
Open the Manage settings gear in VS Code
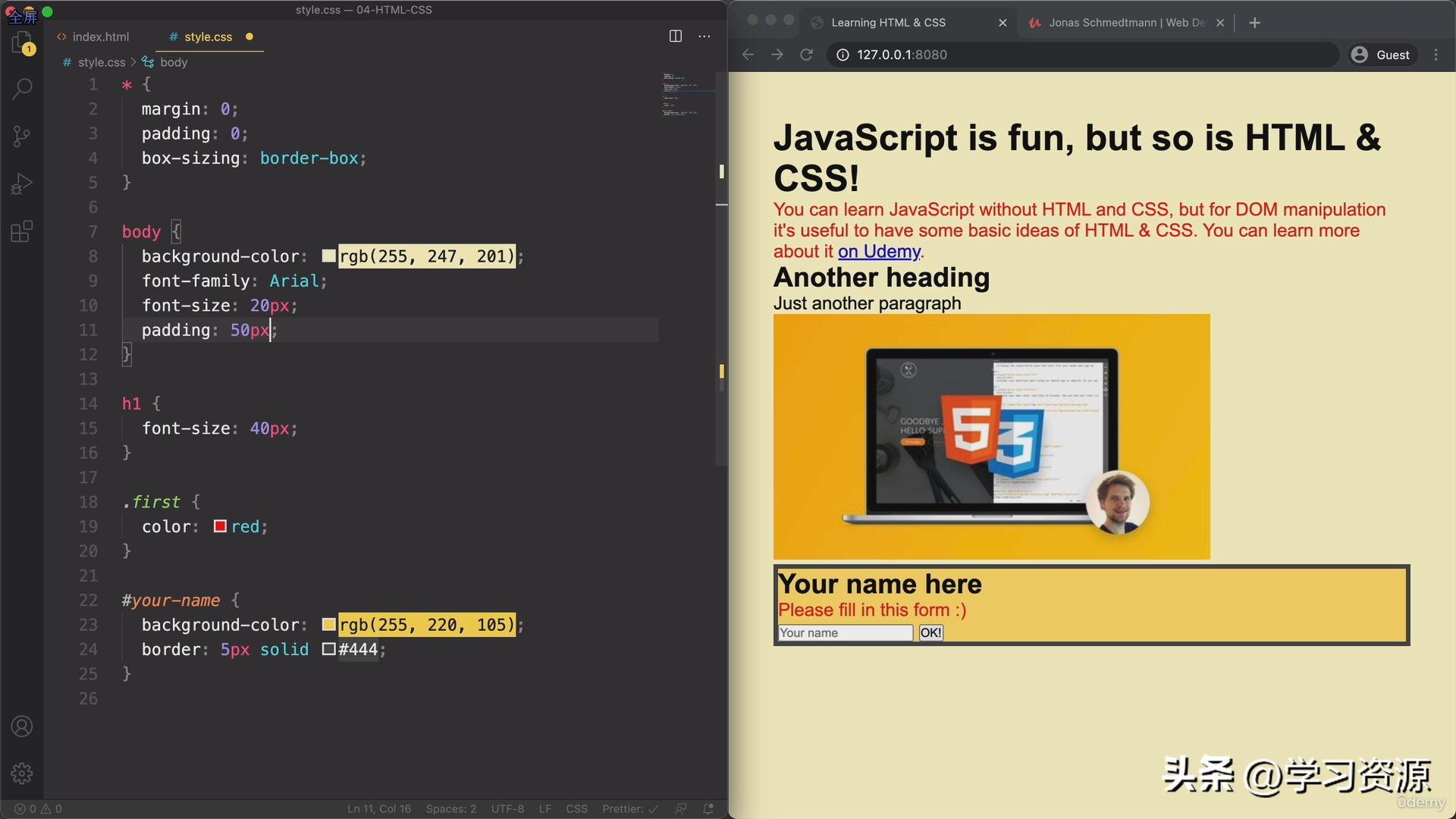(21, 773)
